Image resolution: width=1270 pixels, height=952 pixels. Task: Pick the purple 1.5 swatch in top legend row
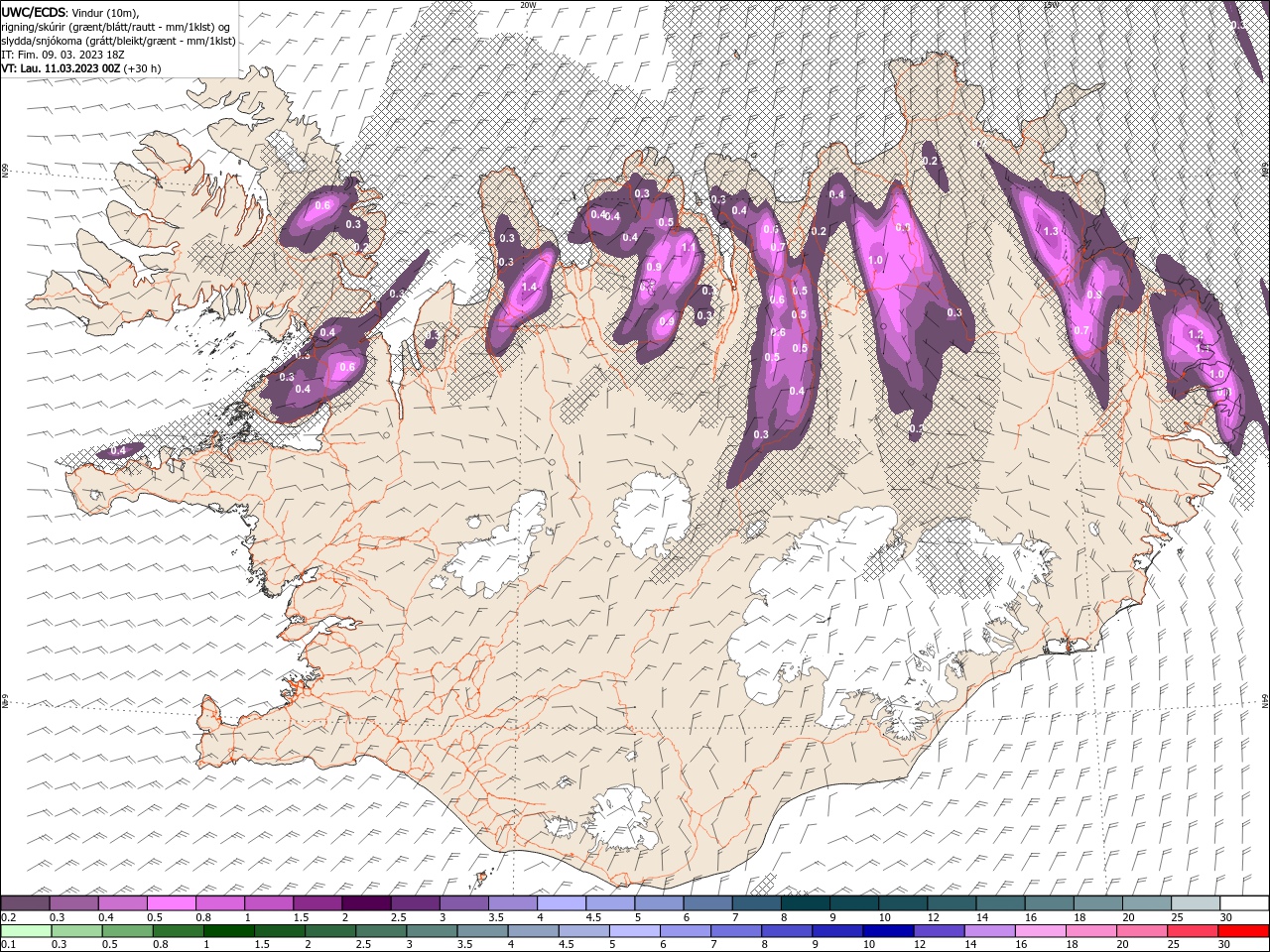(317, 903)
